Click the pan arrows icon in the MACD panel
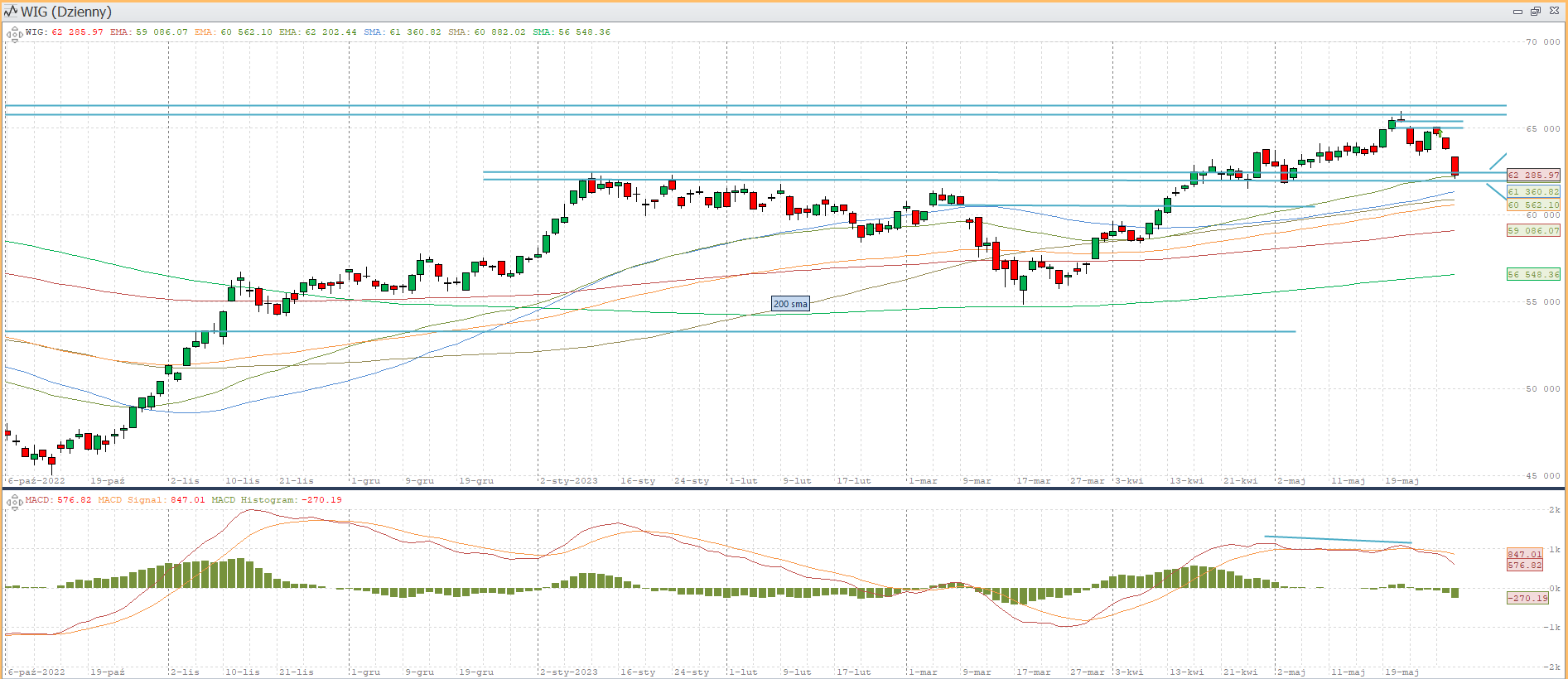Screen dimensions: 1568x679 coord(14,502)
